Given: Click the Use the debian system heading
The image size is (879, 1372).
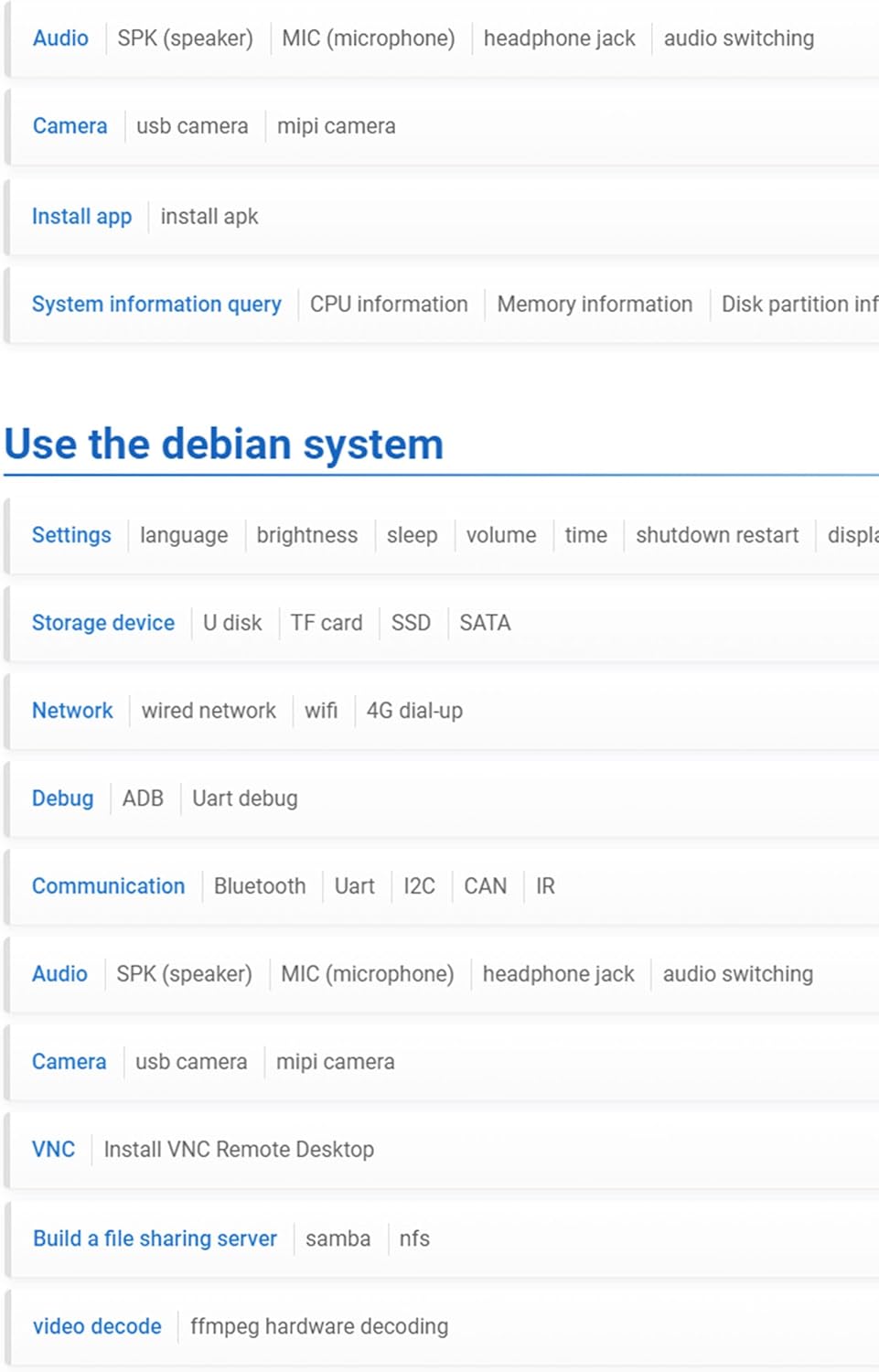Looking at the screenshot, I should click(224, 445).
